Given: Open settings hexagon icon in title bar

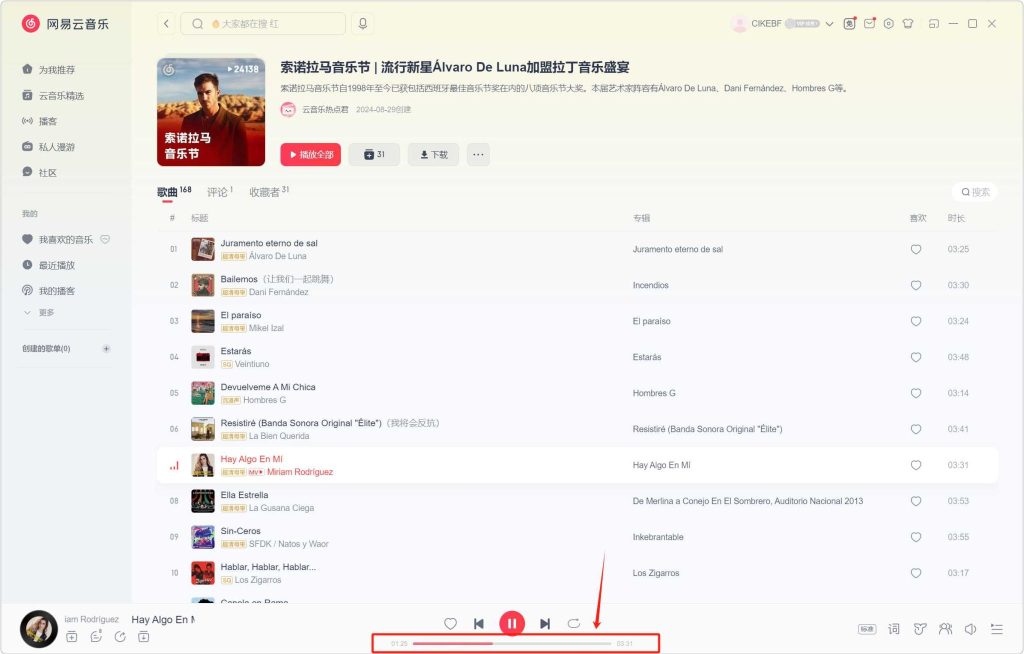Looking at the screenshot, I should 889,24.
